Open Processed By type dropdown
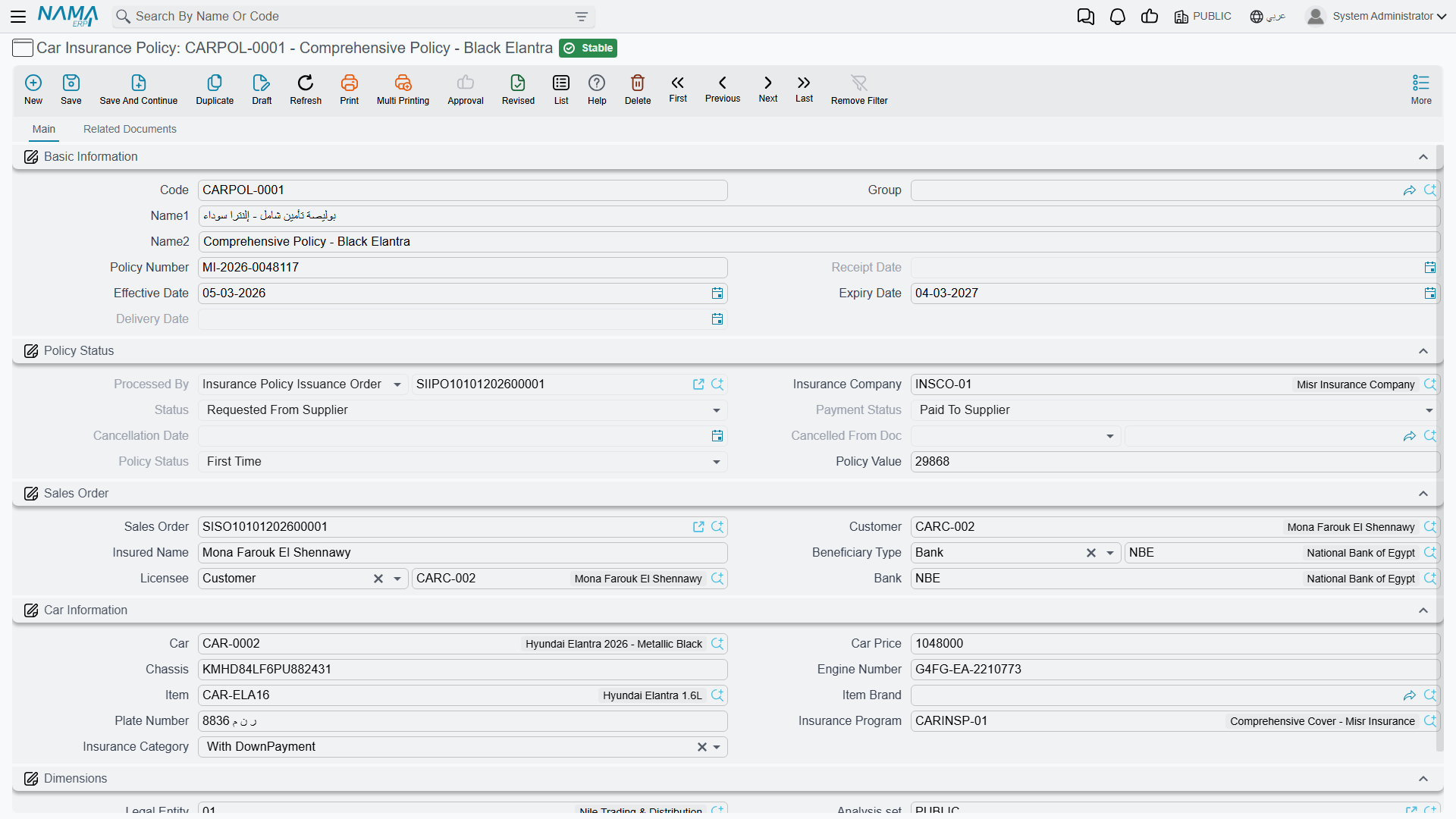1456x819 pixels. point(397,384)
